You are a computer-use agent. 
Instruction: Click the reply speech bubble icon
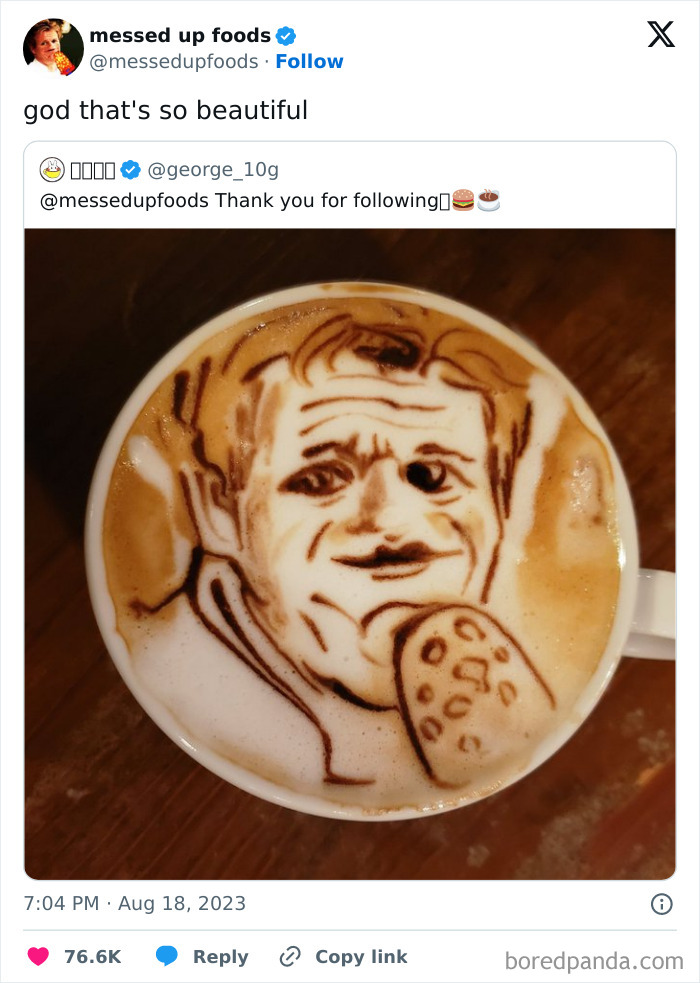click(x=167, y=956)
